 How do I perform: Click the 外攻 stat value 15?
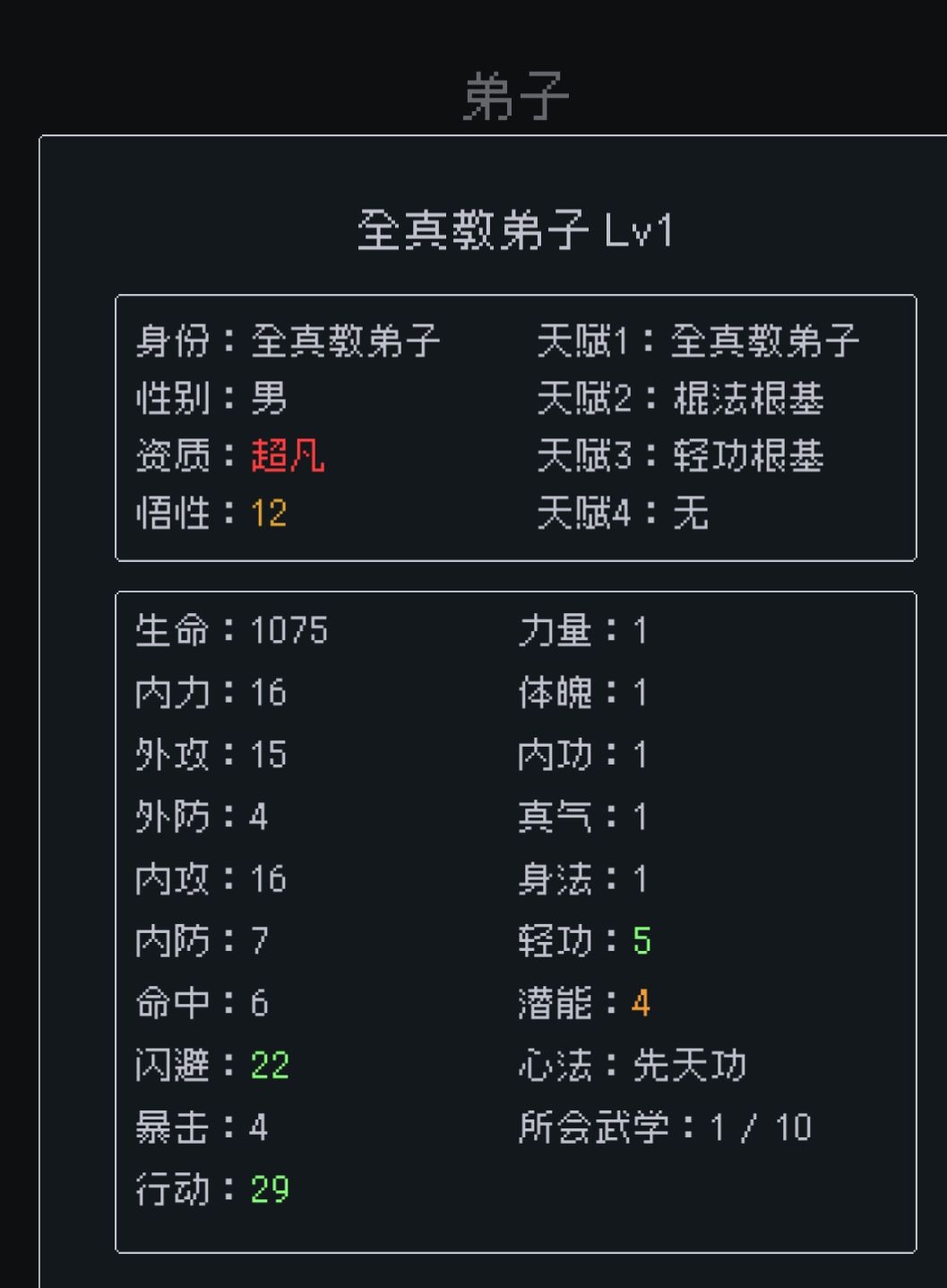[269, 755]
